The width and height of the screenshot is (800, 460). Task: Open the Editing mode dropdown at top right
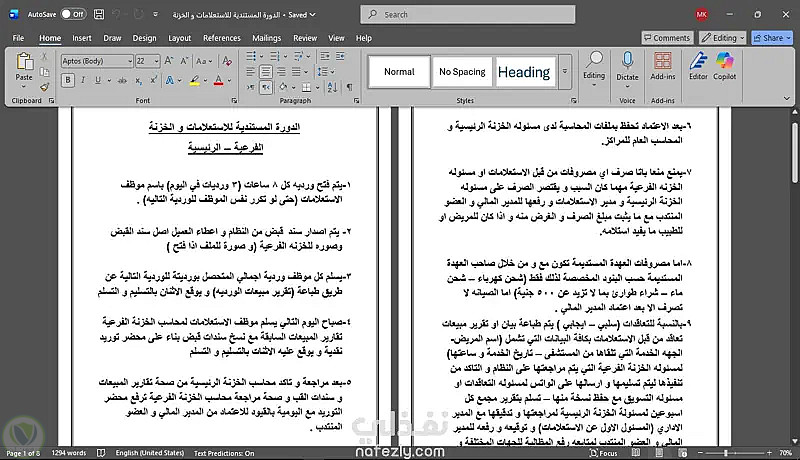pos(722,38)
